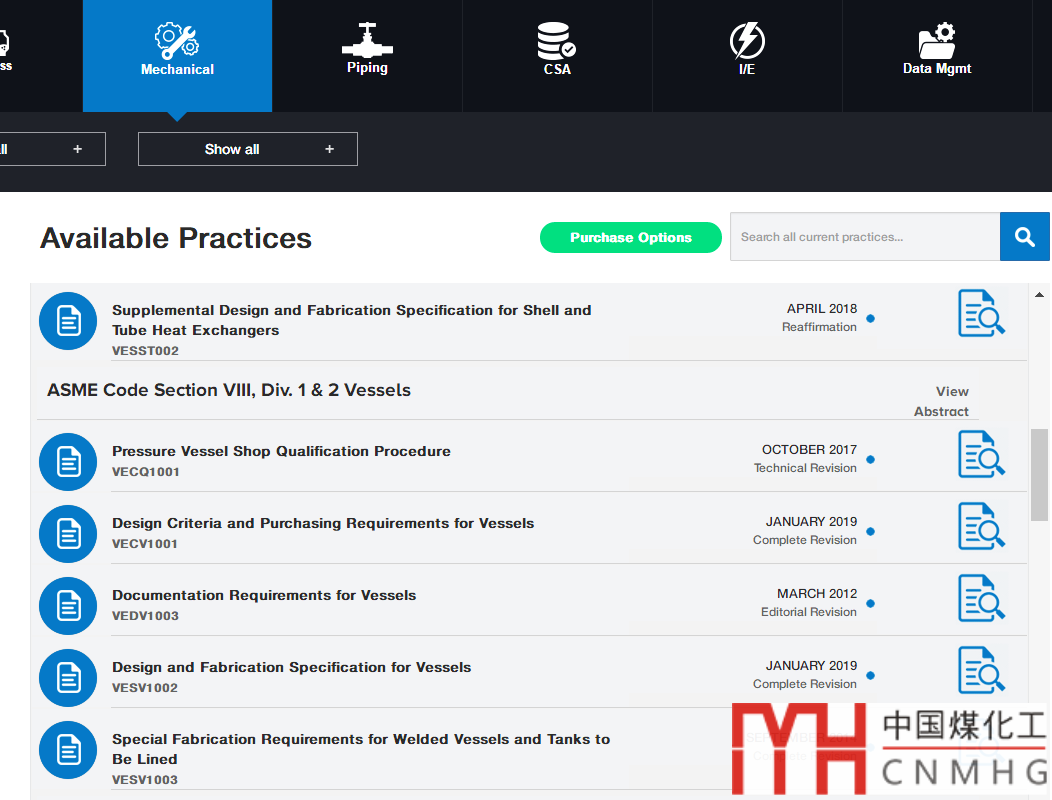Click the plus sign on the cut-off filter box
1052x800 pixels.
[78, 149]
